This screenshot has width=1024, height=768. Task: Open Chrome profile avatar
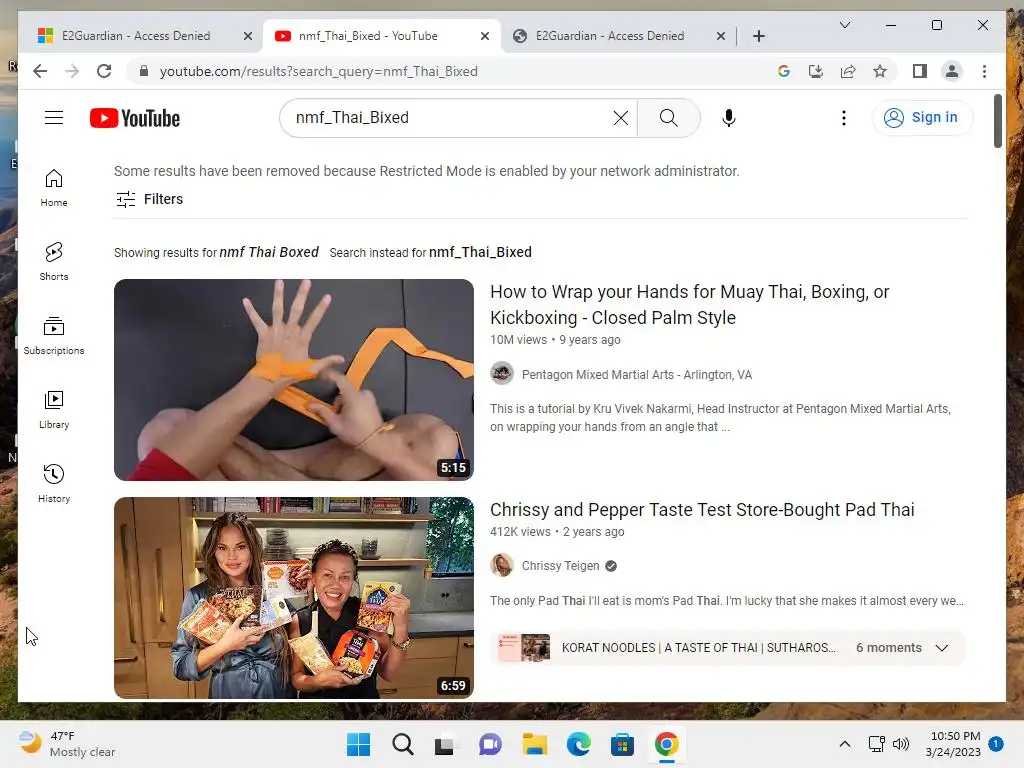pos(952,71)
